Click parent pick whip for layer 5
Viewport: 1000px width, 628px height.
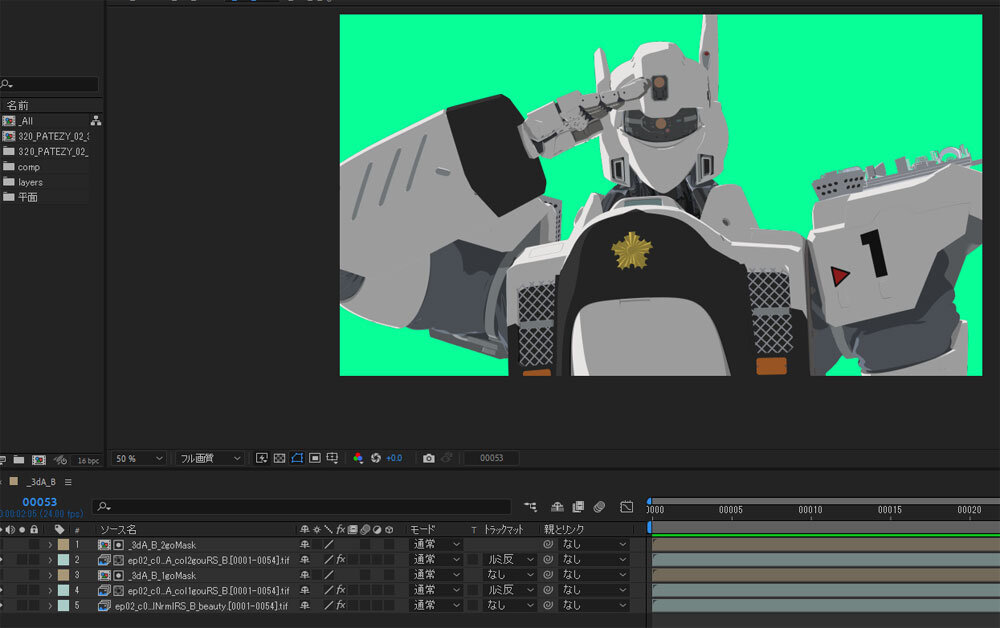pyautogui.click(x=548, y=605)
